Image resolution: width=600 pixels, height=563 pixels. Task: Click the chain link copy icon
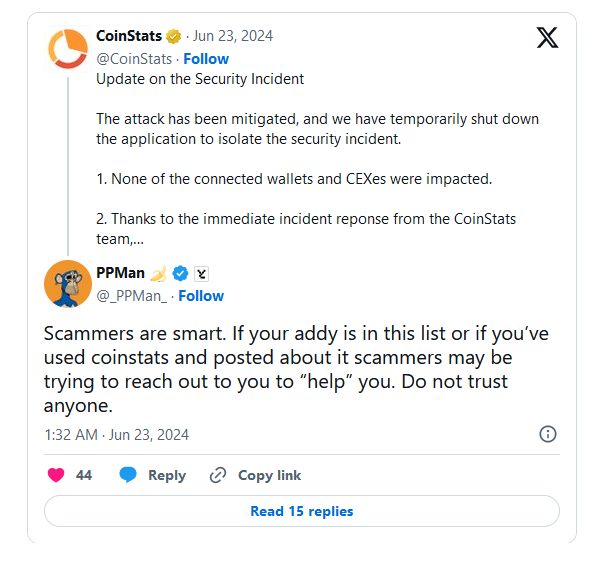click(x=218, y=475)
